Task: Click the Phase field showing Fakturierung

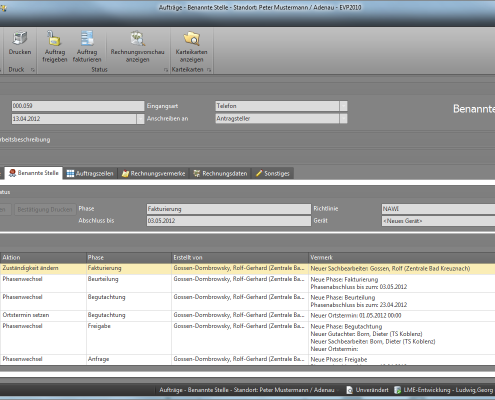Action: click(x=229, y=209)
